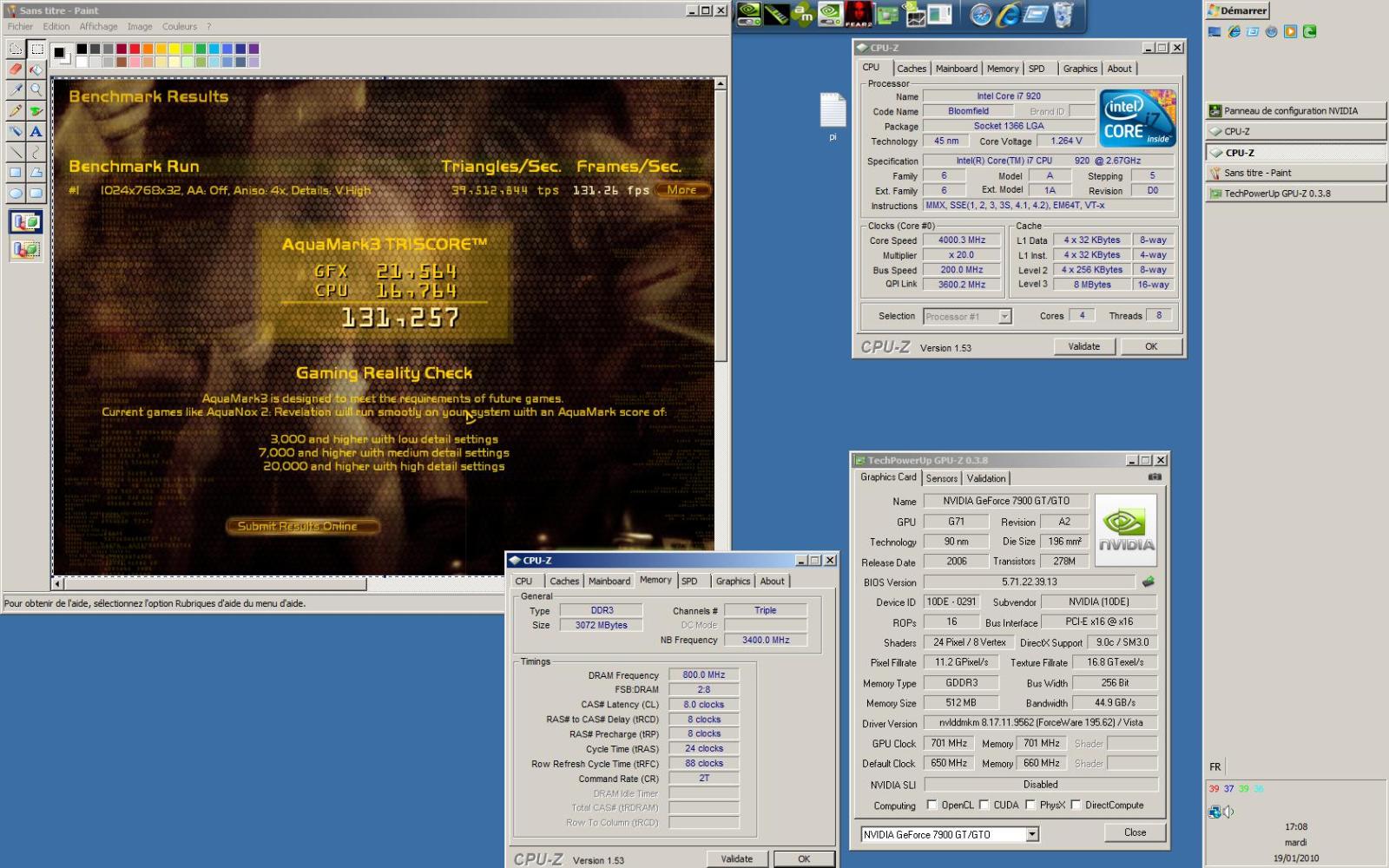Click Close button in GPU-Z

(1135, 832)
